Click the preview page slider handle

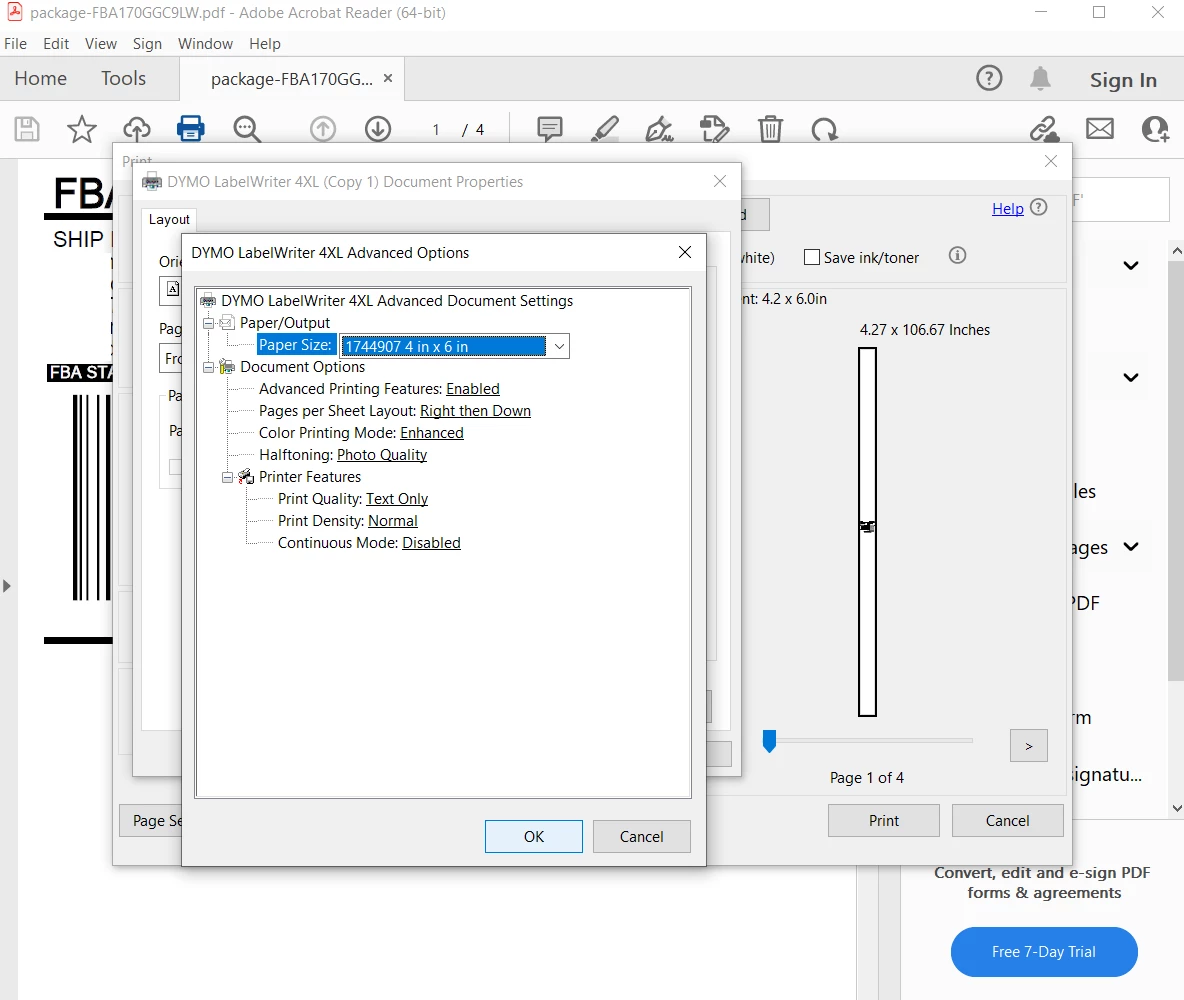(x=769, y=741)
